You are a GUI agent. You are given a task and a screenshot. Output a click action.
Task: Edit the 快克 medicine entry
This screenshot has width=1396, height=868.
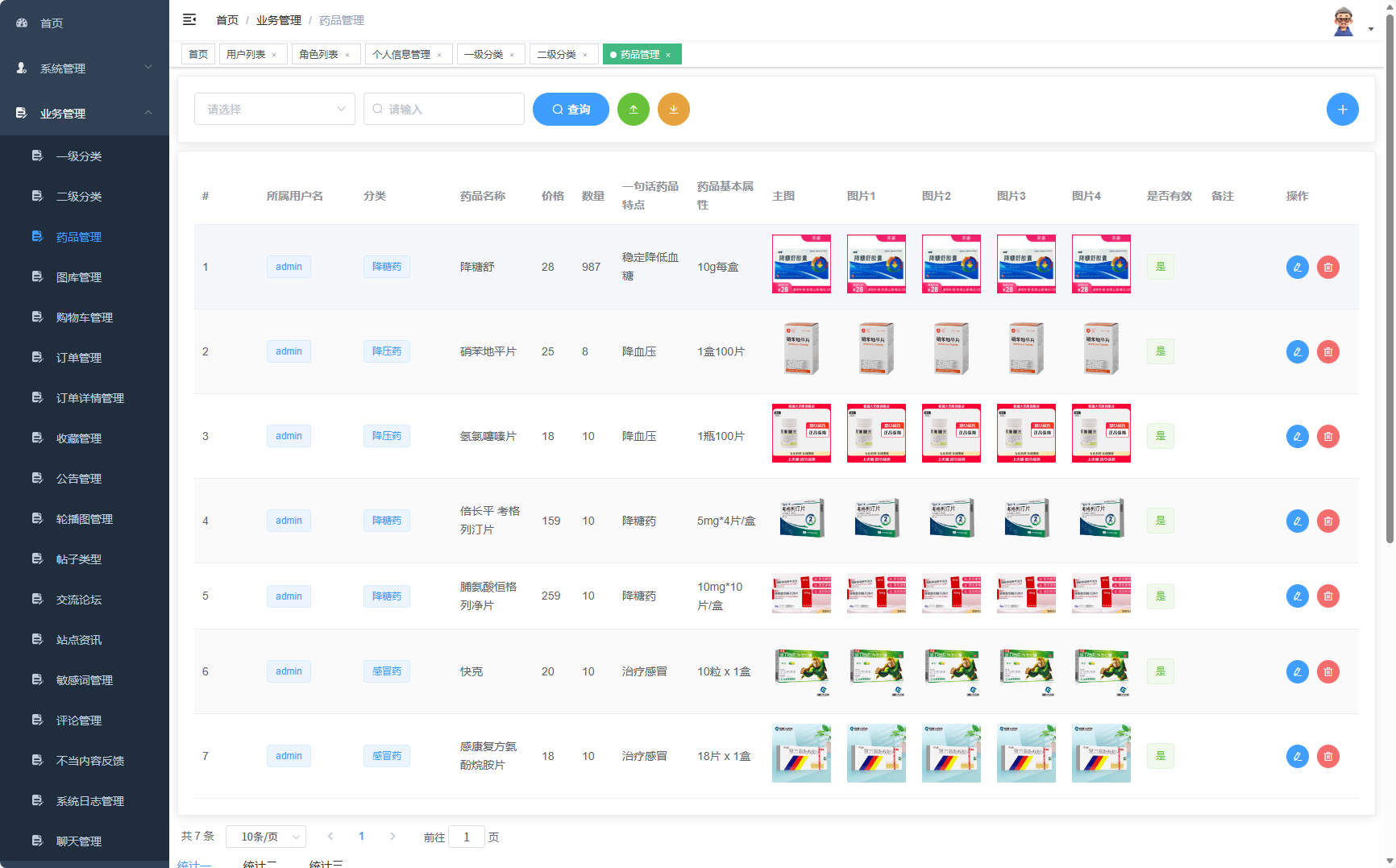(1297, 671)
